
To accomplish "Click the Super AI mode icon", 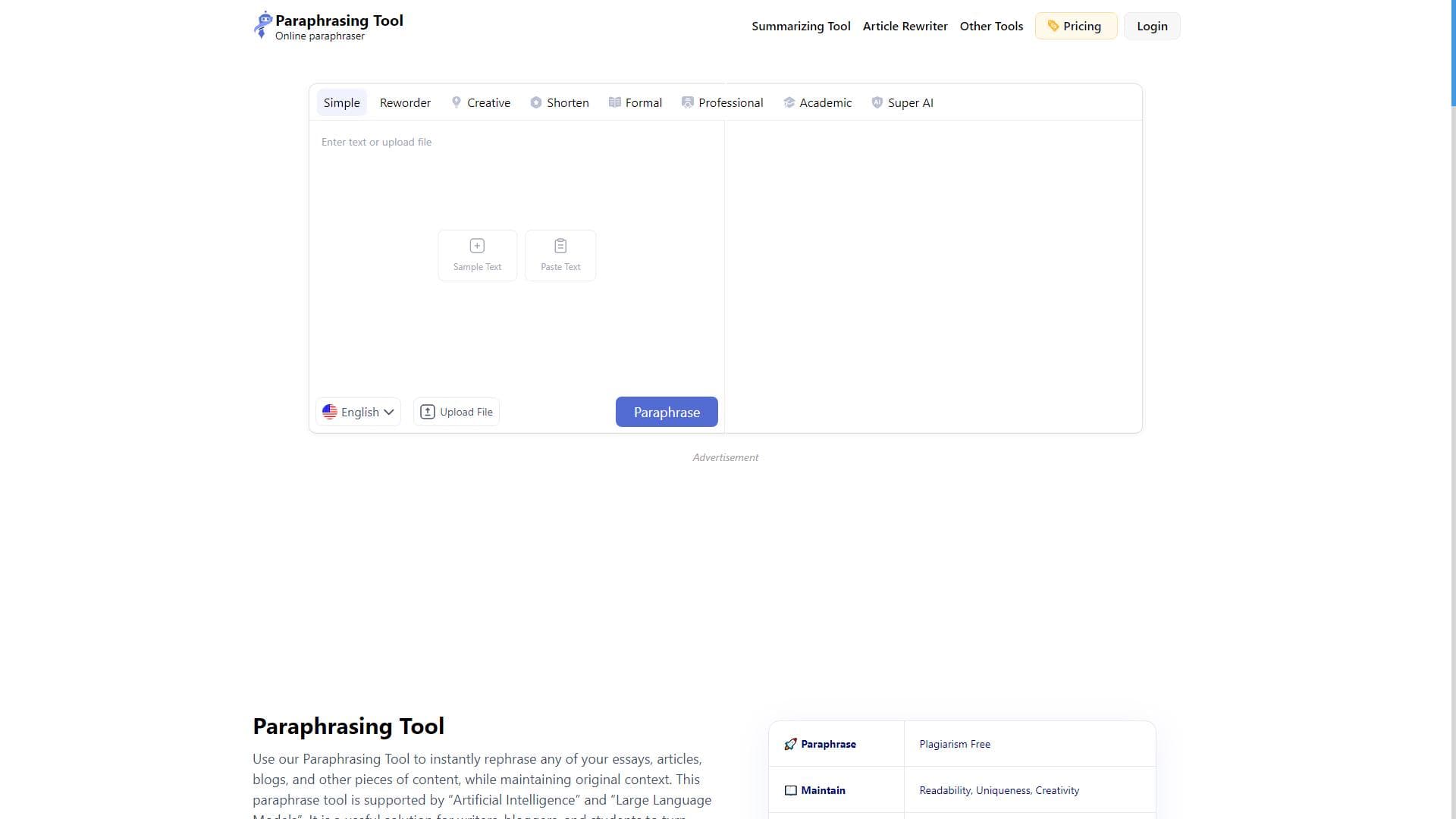I will coord(877,102).
